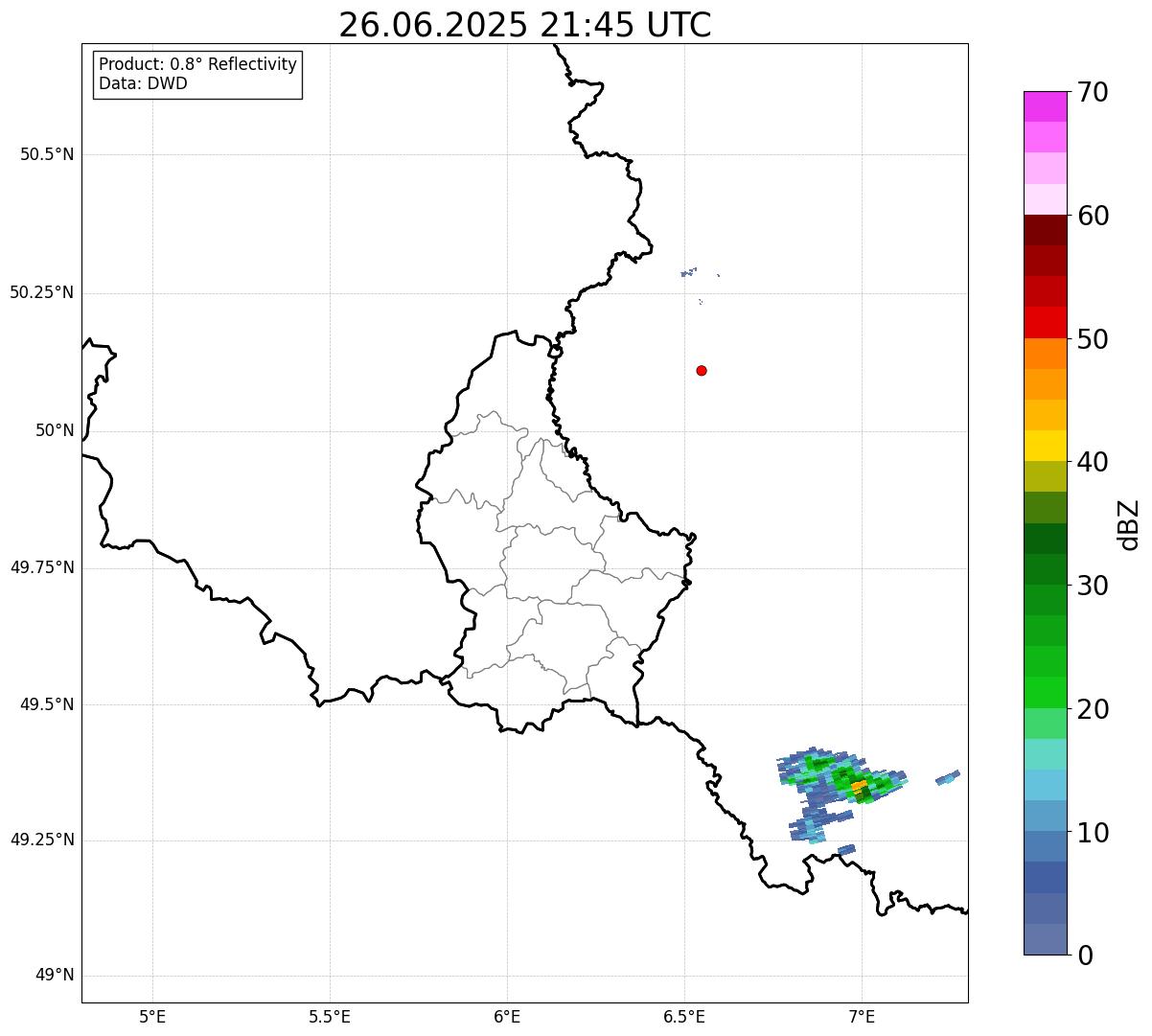Image resolution: width=1152 pixels, height=1036 pixels.
Task: Click the dBZ colorbar axis label
Action: point(1129,524)
